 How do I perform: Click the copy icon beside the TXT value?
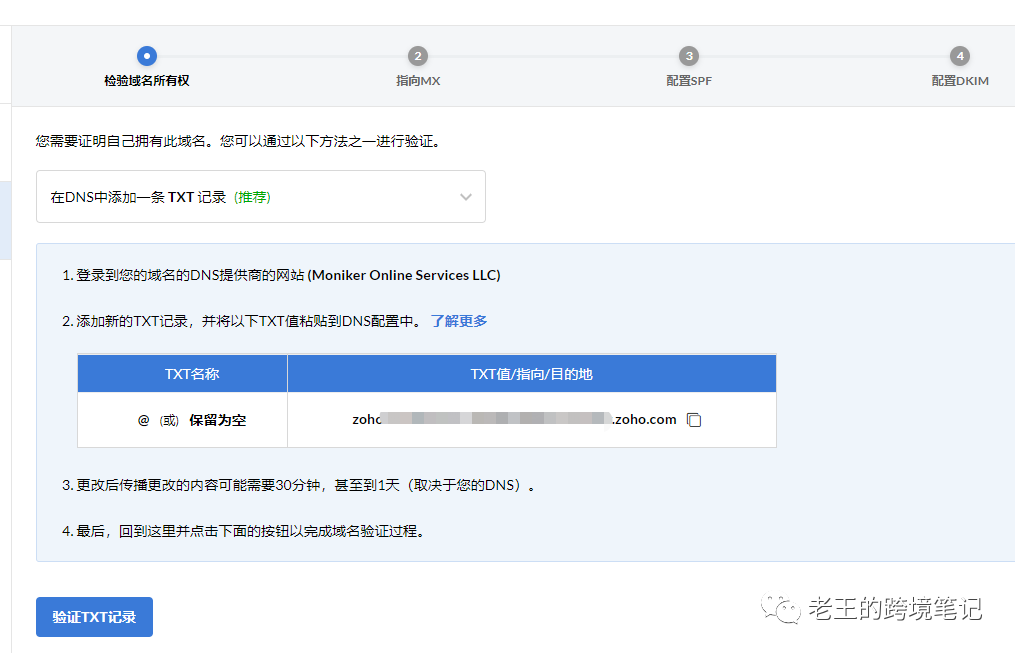(x=694, y=420)
